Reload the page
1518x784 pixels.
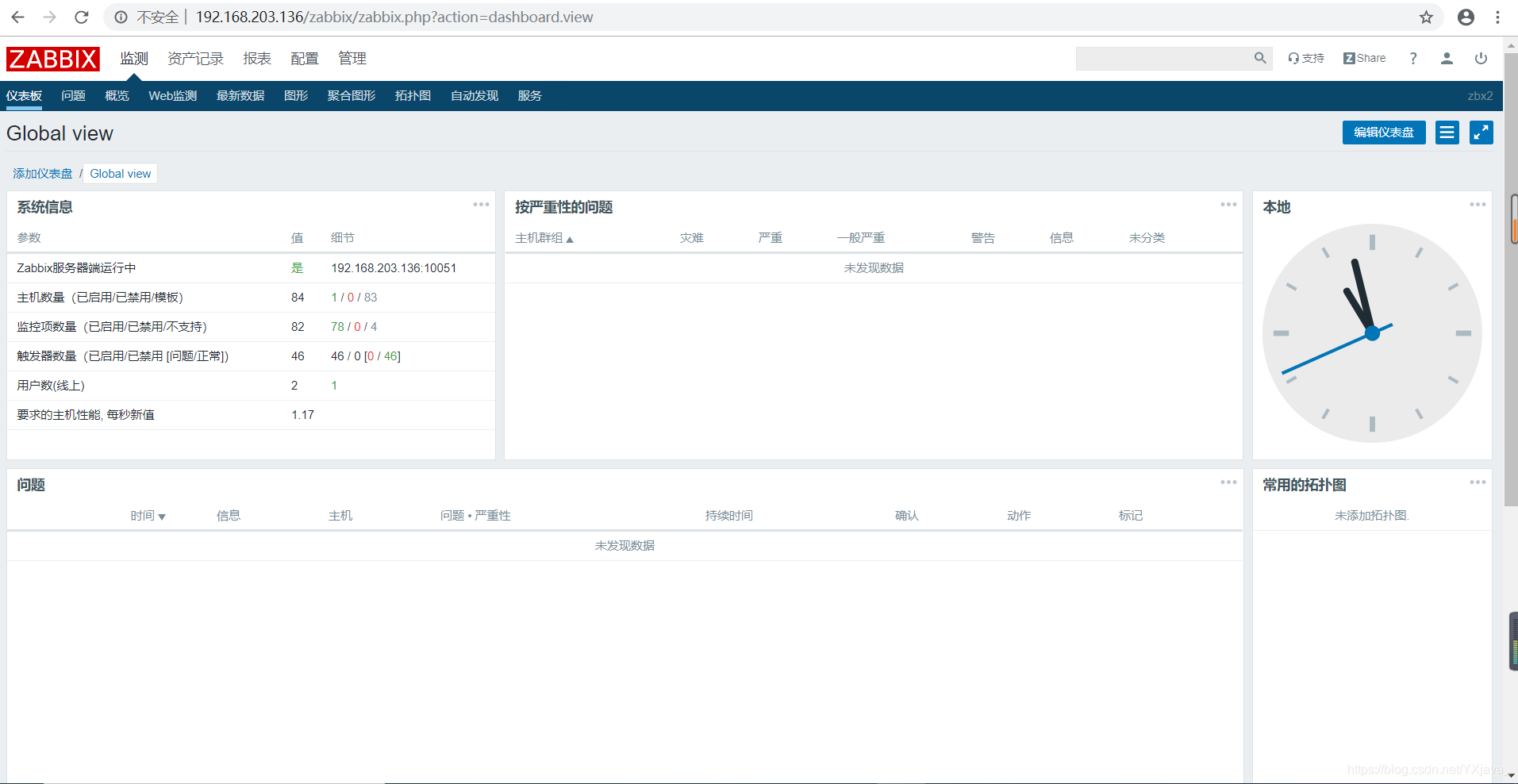[x=82, y=17]
